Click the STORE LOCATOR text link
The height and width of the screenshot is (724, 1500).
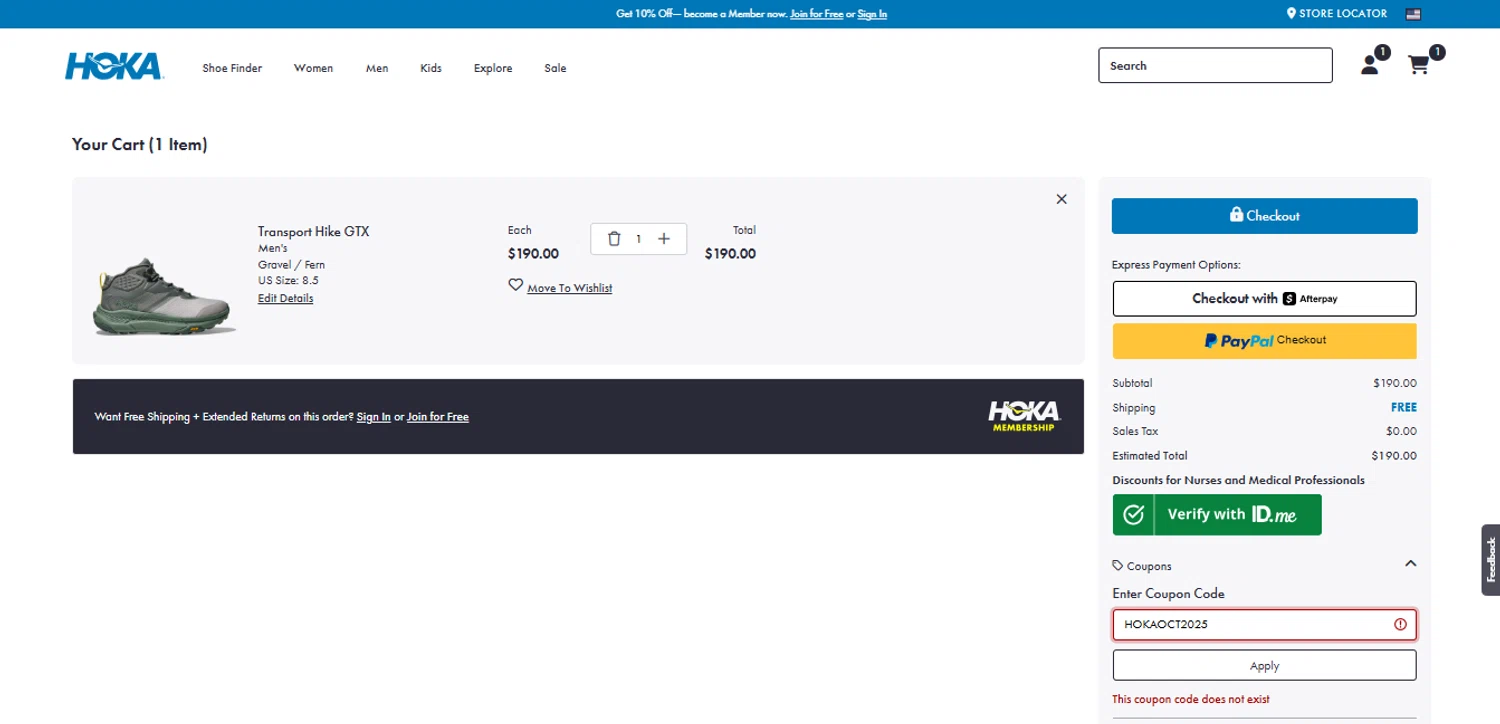click(1343, 14)
